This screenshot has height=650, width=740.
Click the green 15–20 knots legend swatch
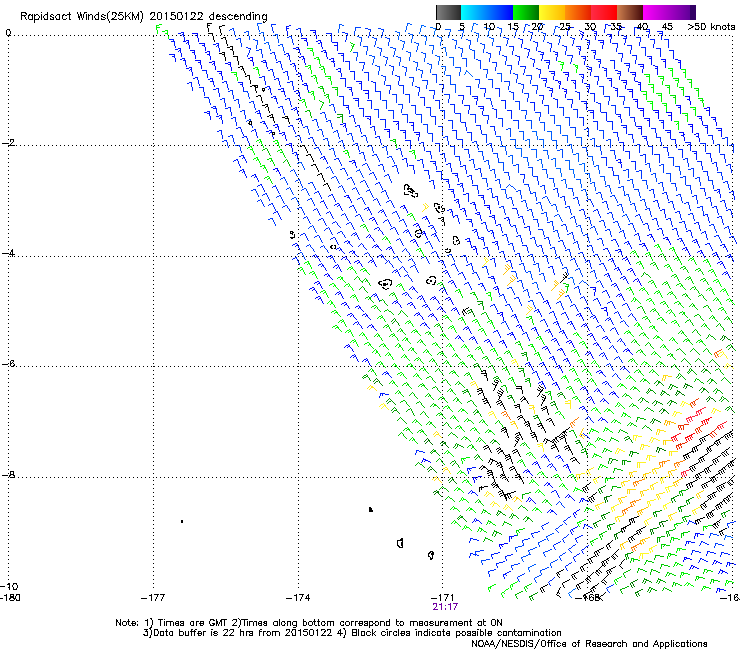point(526,12)
